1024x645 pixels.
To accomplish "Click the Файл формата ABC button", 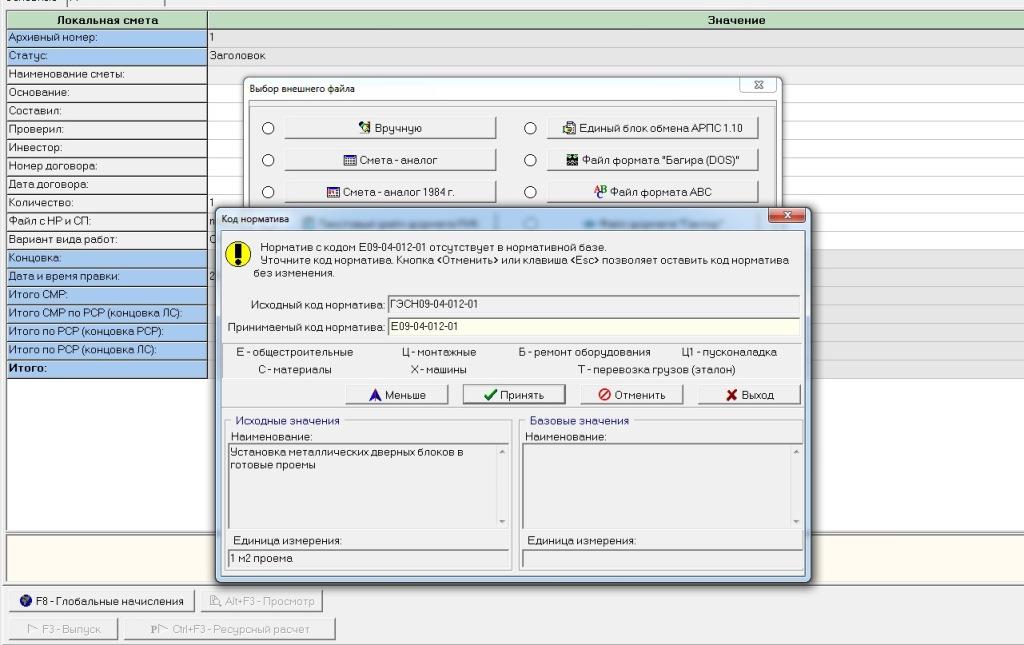I will [652, 192].
